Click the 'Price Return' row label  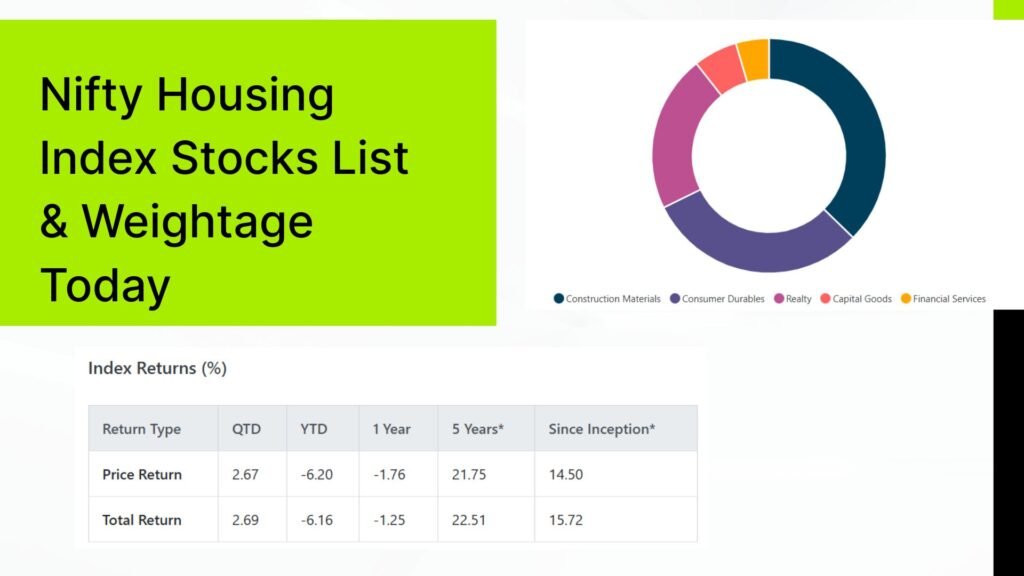point(142,475)
